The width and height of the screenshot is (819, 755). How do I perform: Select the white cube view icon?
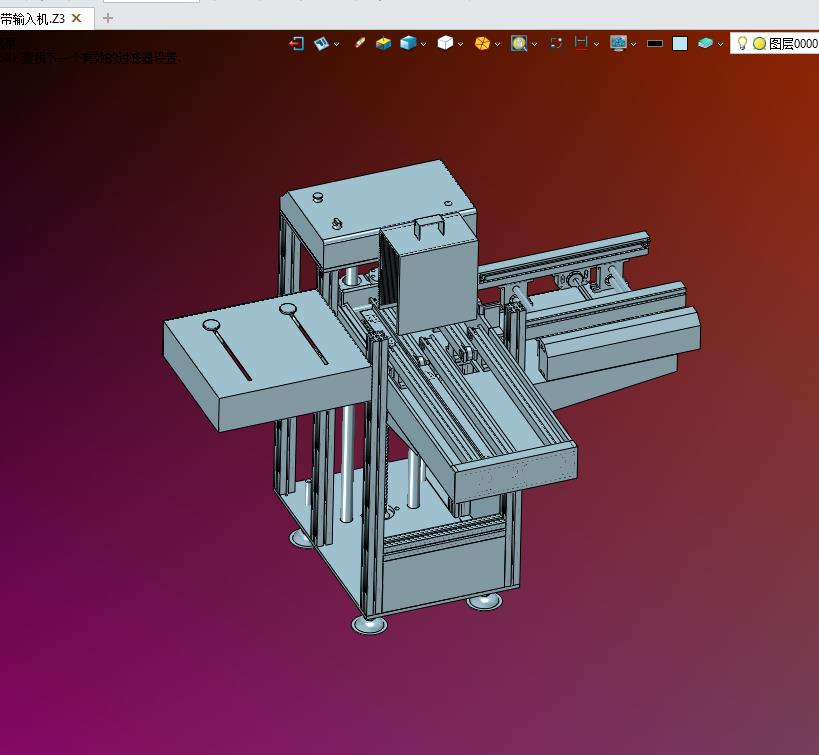[445, 43]
